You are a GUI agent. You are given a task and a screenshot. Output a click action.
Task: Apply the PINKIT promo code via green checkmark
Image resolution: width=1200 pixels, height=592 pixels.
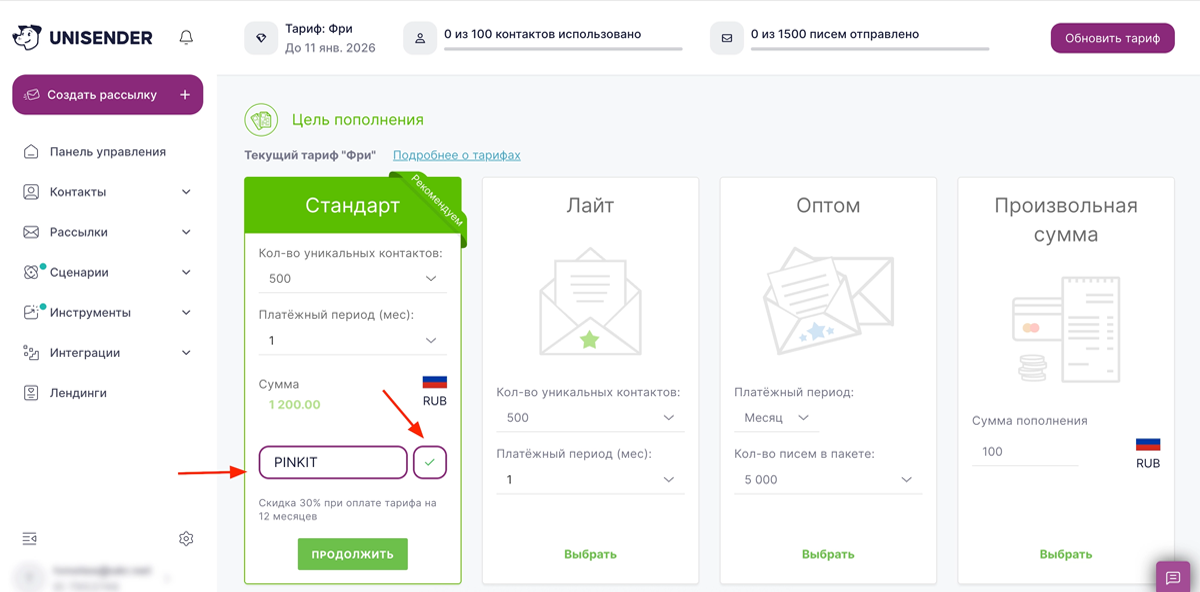coord(430,462)
